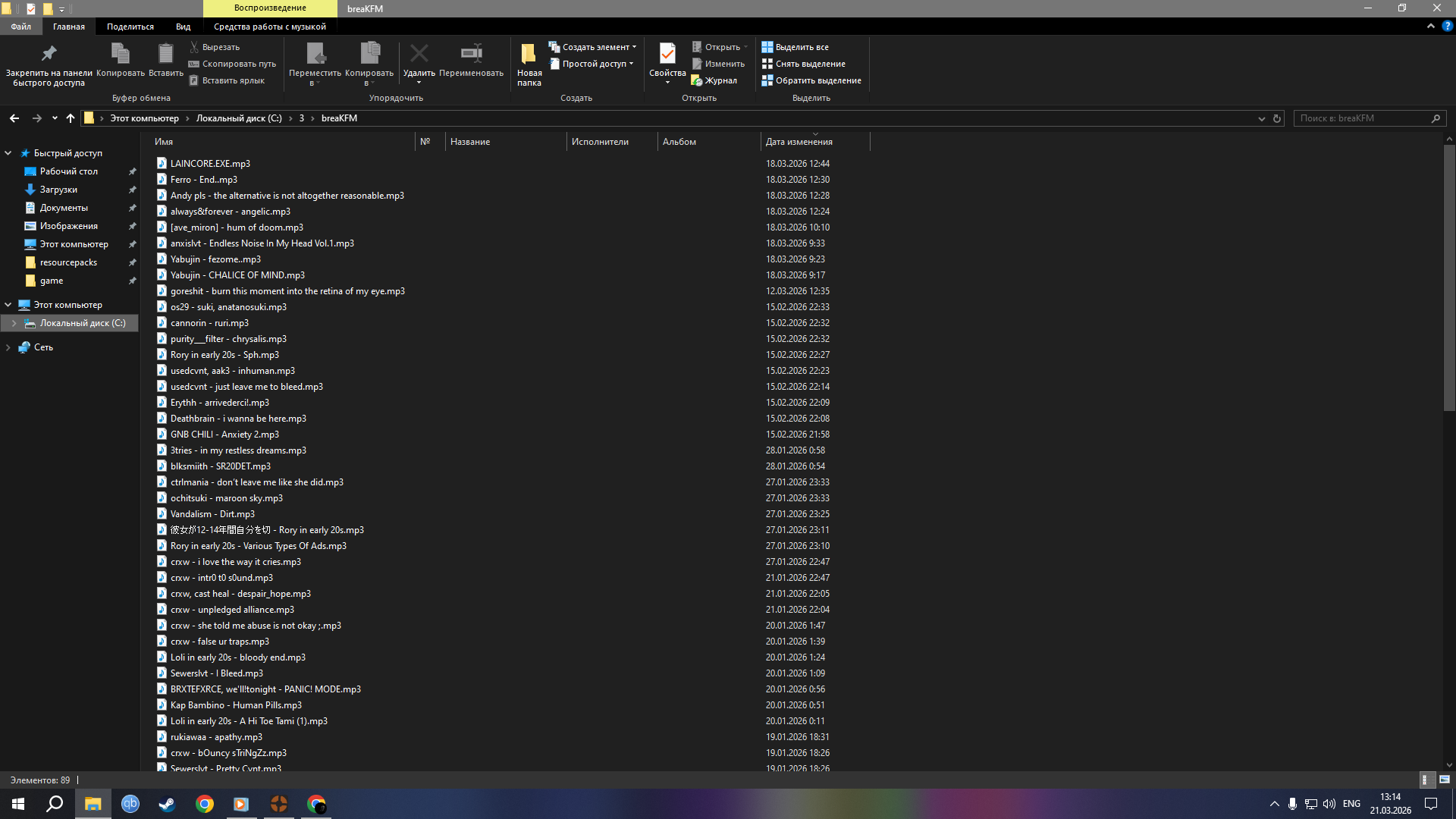Open the Вид ribbon tab

(x=183, y=27)
